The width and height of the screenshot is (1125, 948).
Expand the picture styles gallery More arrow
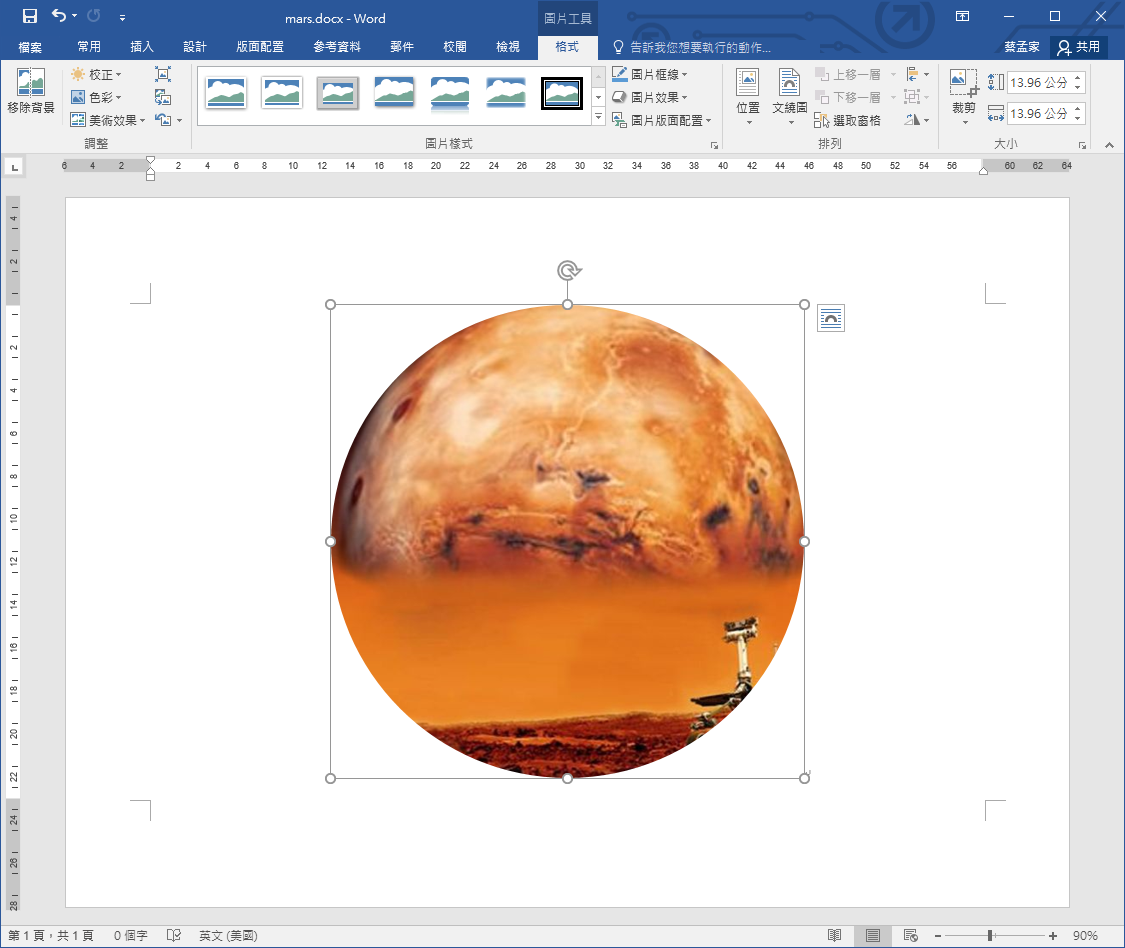click(599, 118)
